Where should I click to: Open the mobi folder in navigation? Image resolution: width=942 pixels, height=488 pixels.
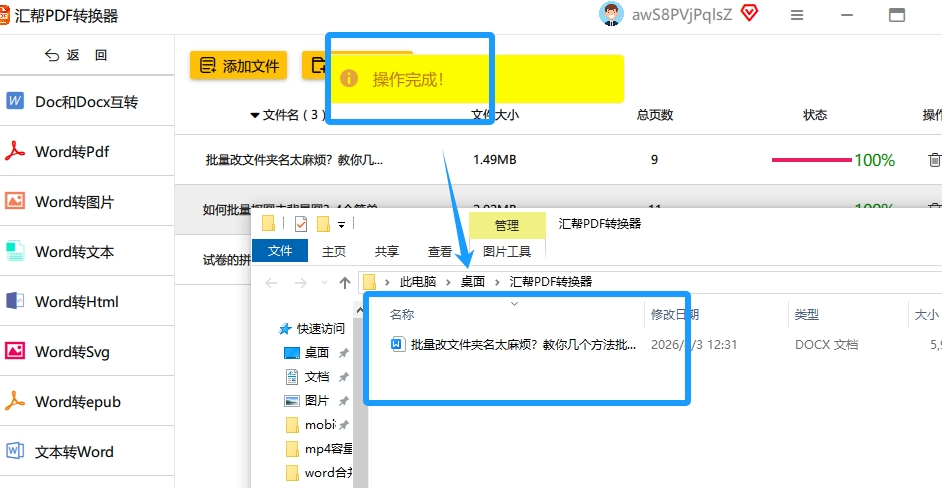(318, 425)
